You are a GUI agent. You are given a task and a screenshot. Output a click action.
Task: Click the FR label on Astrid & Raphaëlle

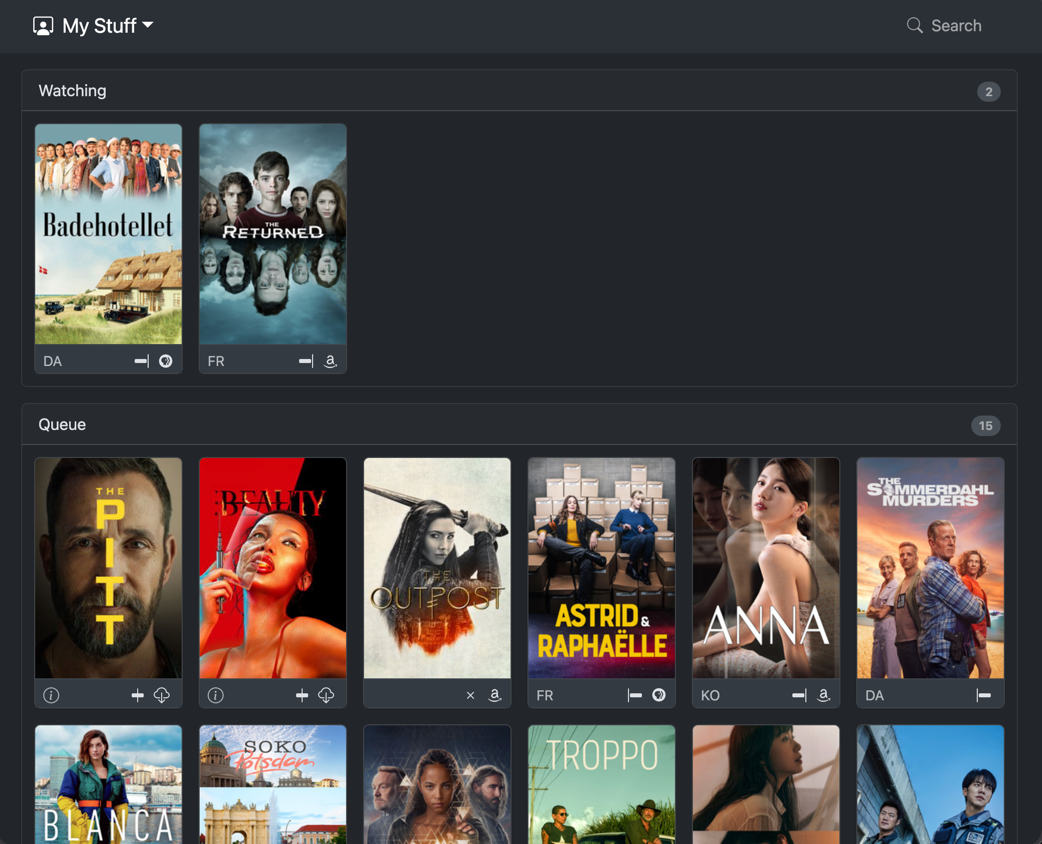pos(545,696)
